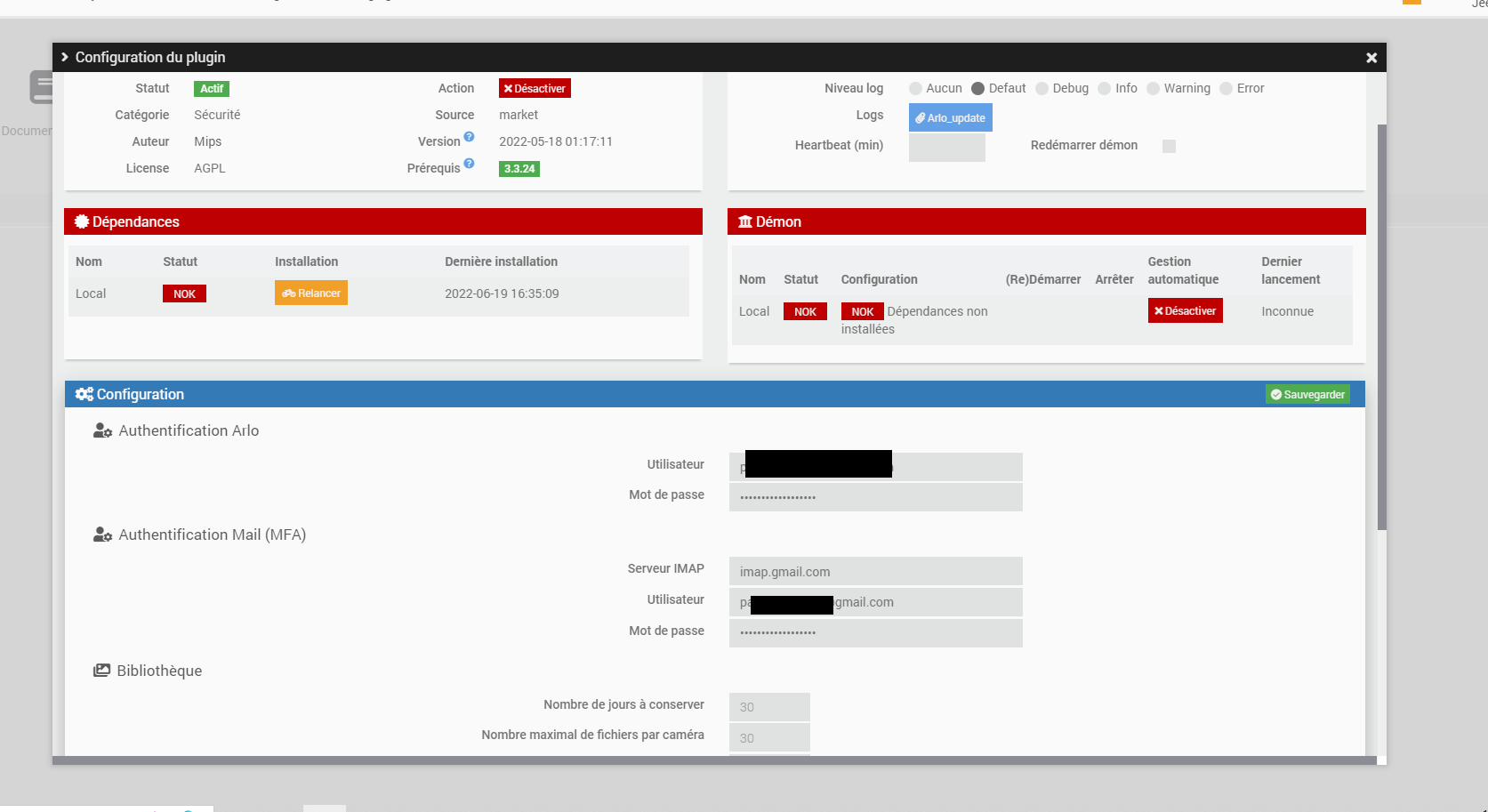Click Sauvegarder to save configuration
The image size is (1488, 812).
click(x=1307, y=394)
